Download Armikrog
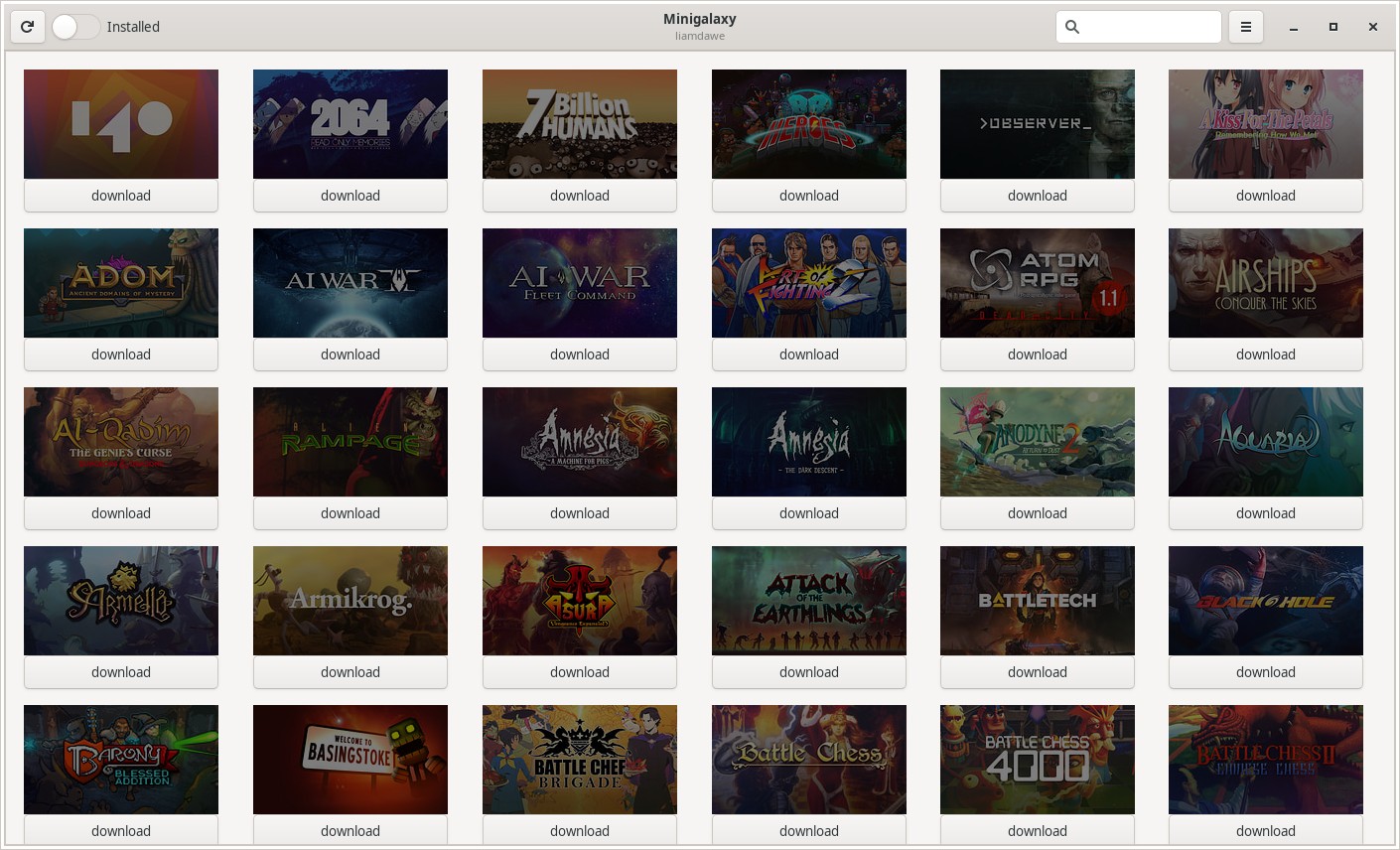 (x=350, y=672)
